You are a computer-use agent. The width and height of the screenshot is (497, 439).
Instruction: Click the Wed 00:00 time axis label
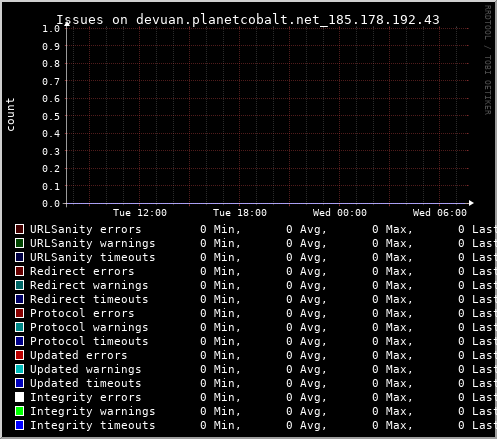(x=339, y=213)
